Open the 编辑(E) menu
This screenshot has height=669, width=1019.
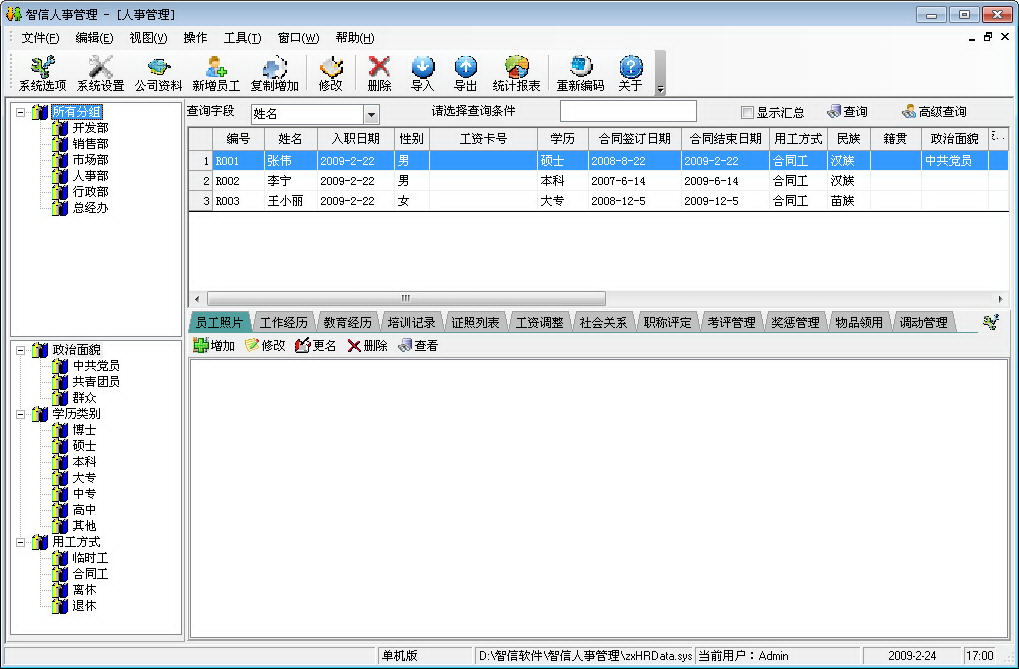(x=94, y=38)
